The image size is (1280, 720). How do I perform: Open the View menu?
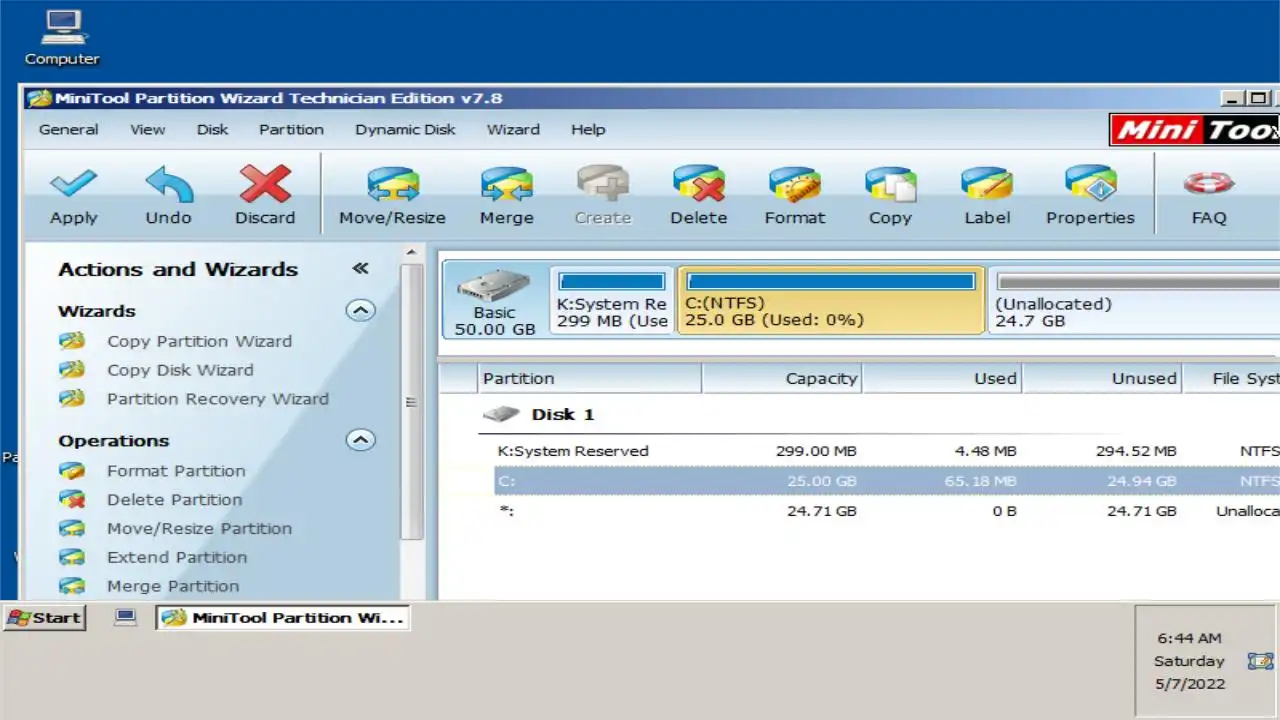pyautogui.click(x=147, y=129)
